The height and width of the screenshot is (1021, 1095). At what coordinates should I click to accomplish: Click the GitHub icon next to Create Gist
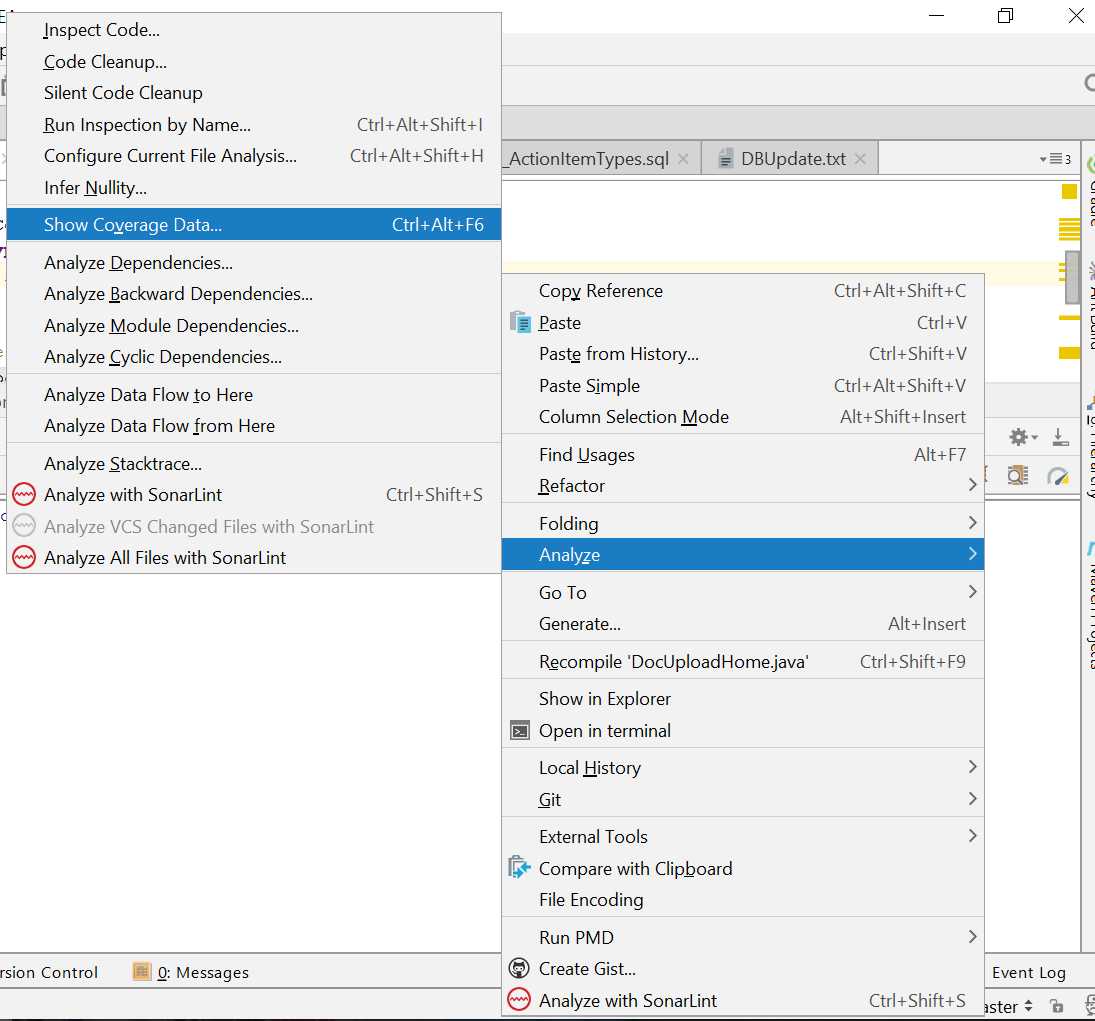[x=519, y=969]
